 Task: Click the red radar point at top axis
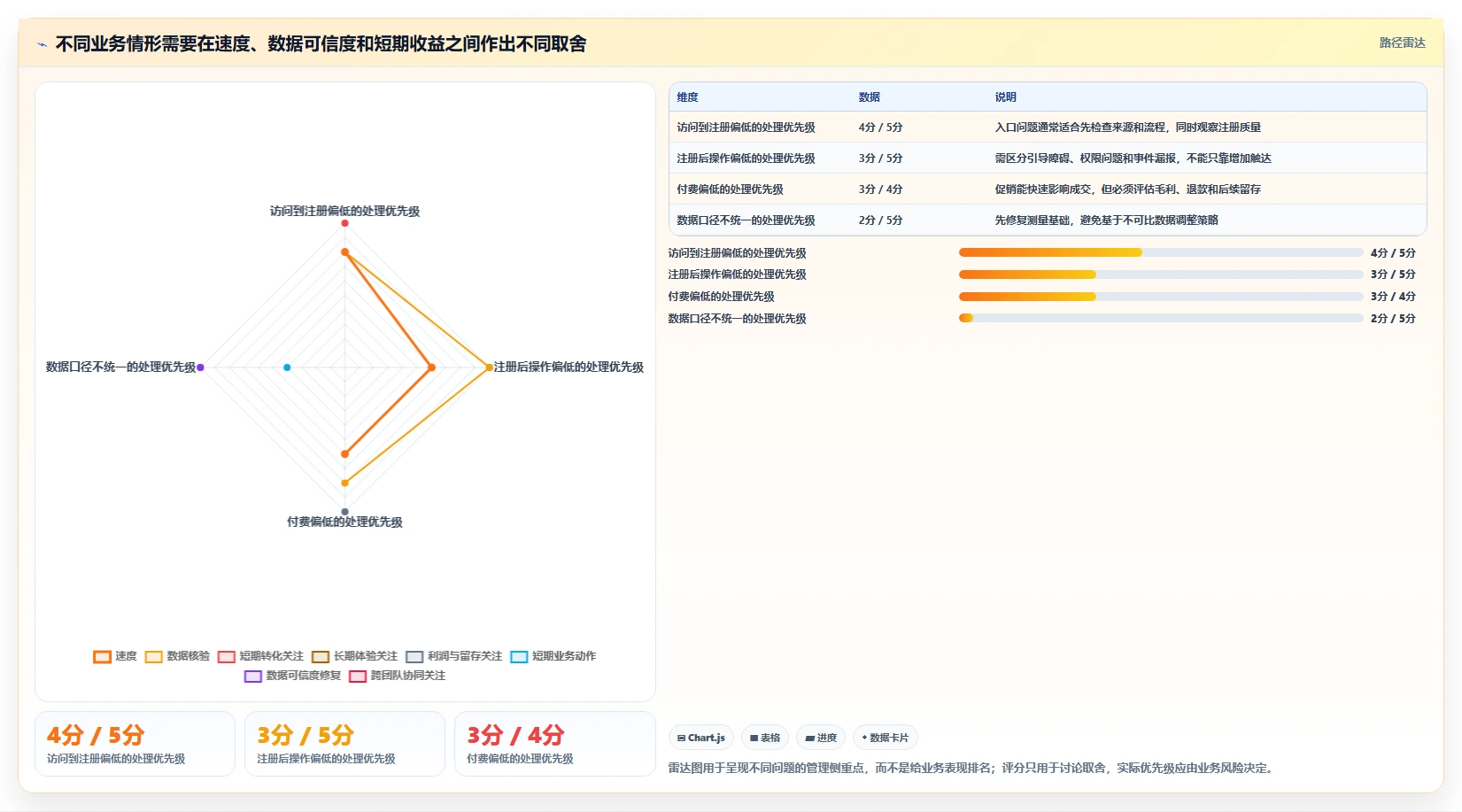click(344, 223)
